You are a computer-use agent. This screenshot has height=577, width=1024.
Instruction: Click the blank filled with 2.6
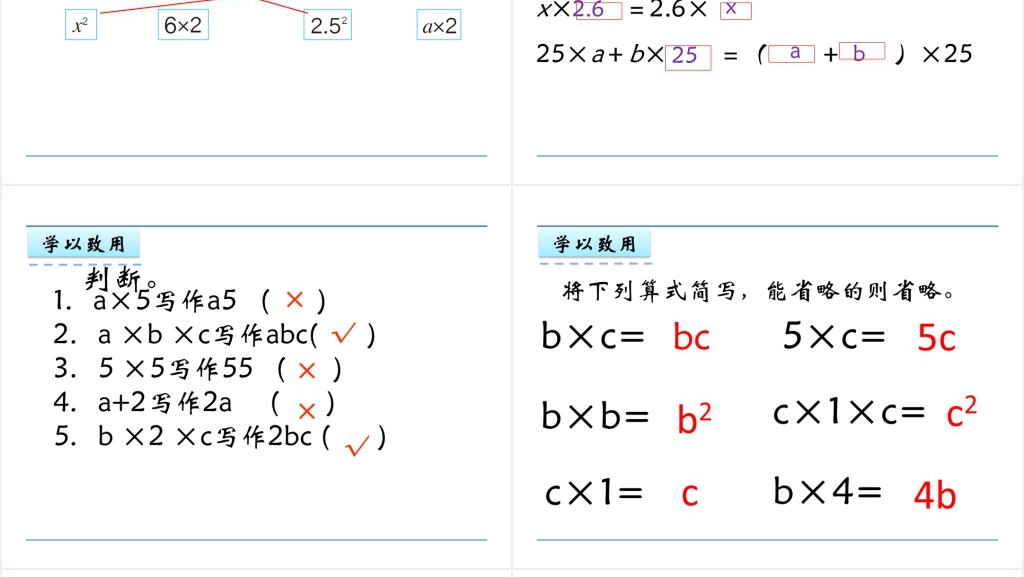point(597,10)
